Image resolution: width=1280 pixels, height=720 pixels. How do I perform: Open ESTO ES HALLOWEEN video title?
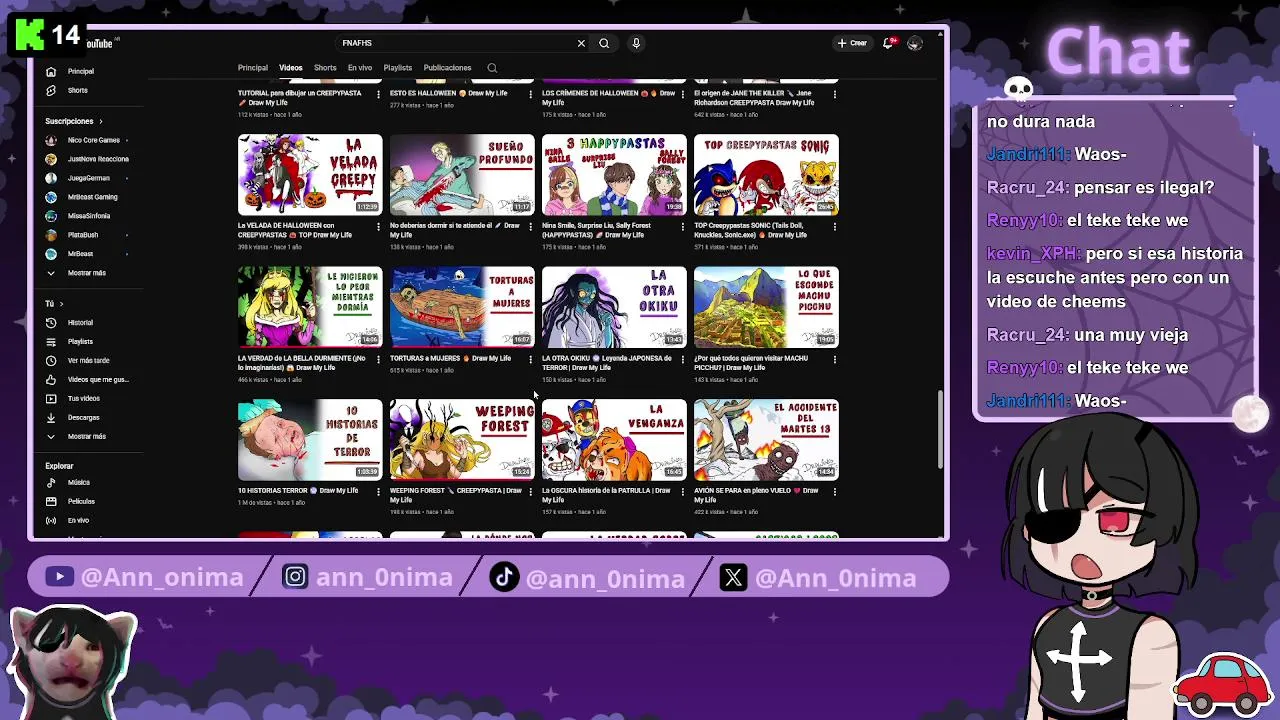tap(448, 93)
